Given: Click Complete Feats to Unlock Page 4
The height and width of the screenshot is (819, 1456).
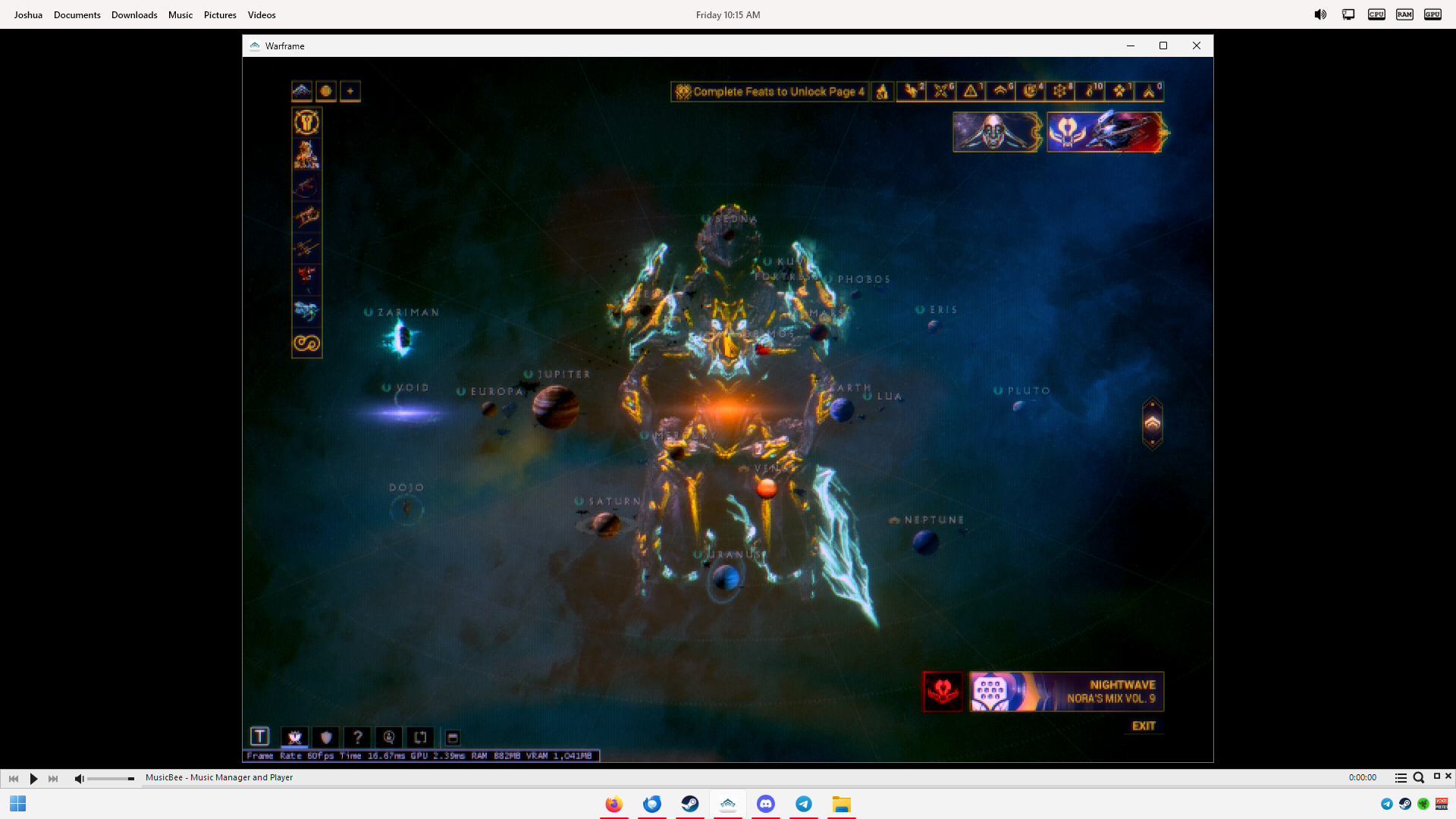Looking at the screenshot, I should click(770, 92).
